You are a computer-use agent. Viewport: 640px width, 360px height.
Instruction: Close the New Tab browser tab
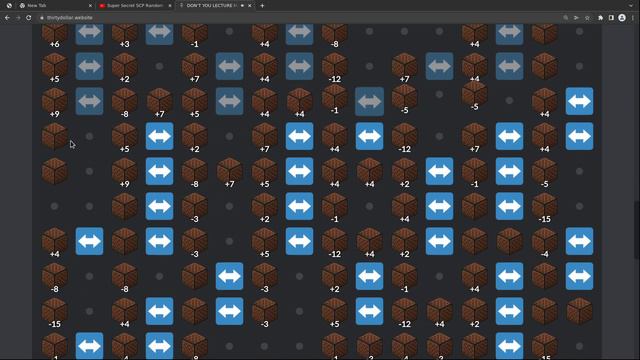(90, 6)
